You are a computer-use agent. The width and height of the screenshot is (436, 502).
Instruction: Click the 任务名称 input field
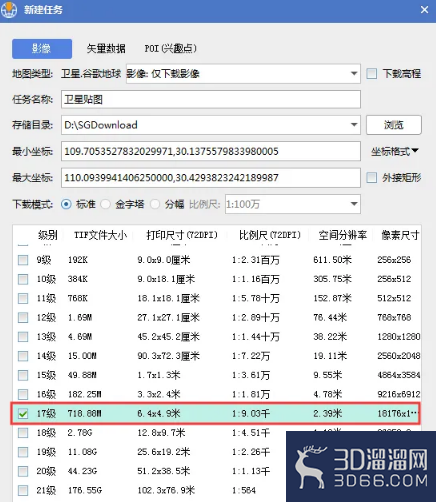[211, 99]
